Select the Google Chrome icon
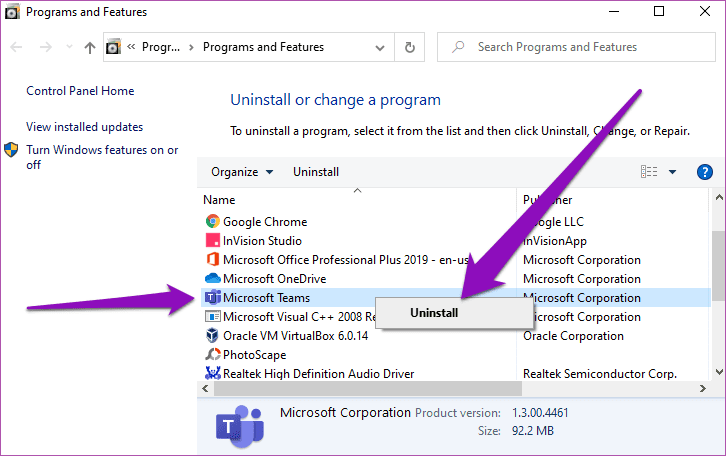This screenshot has height=456, width=726. (x=213, y=221)
